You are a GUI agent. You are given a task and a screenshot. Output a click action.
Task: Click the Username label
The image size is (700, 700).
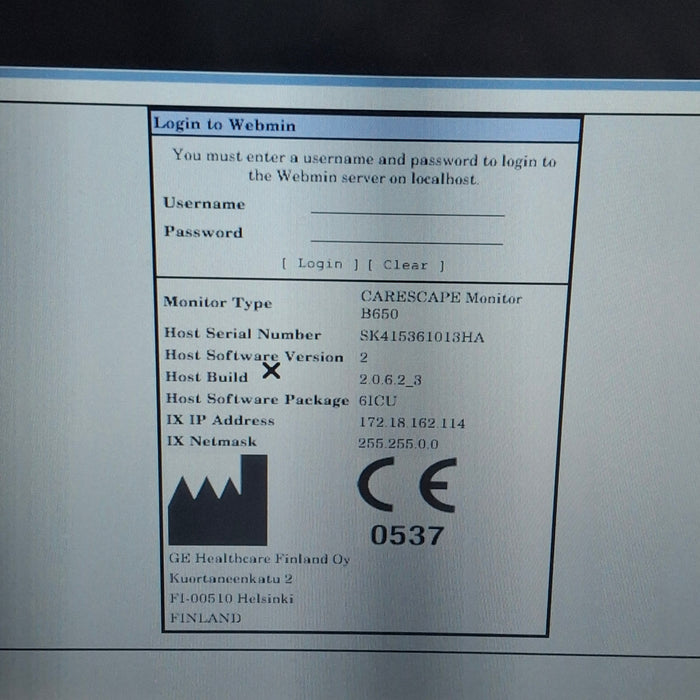click(x=204, y=204)
